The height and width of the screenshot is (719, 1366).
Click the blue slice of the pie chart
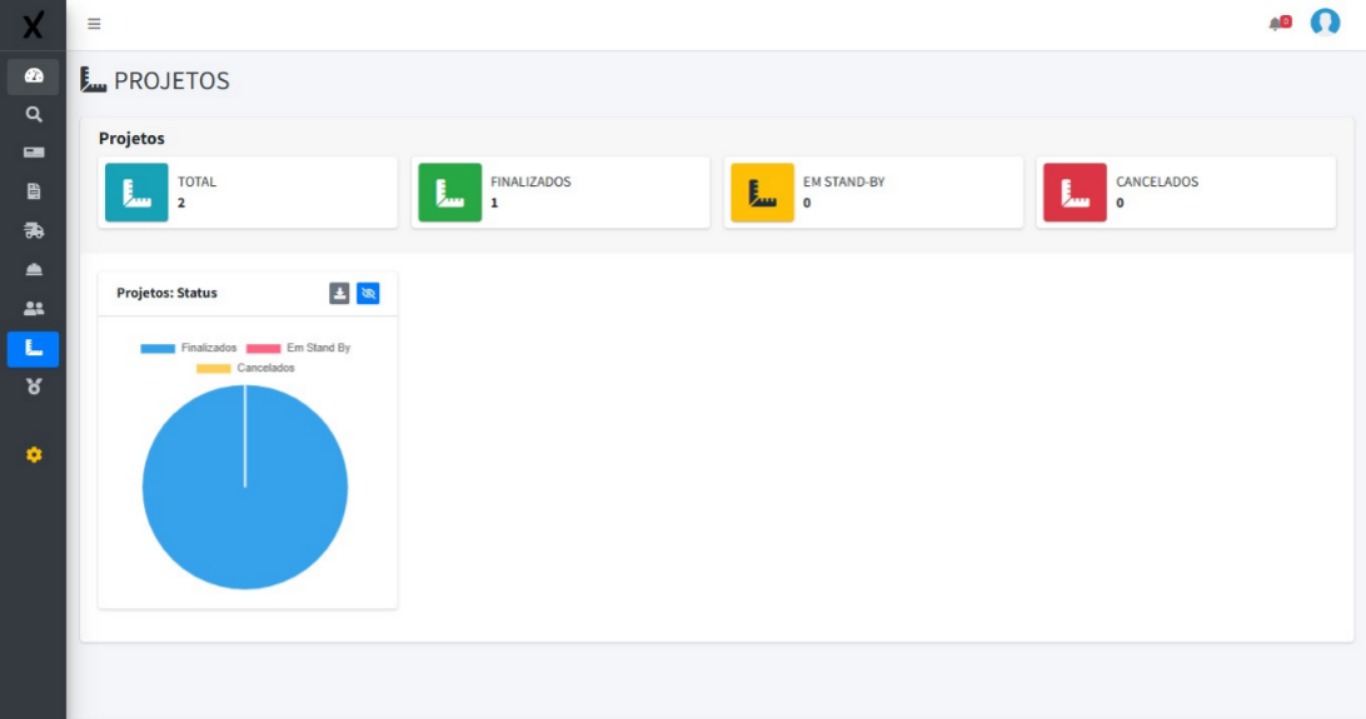coord(245,500)
